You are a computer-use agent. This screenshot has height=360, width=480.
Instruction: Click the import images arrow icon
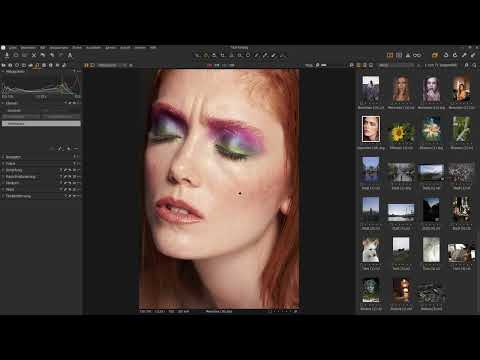[x=7, y=55]
